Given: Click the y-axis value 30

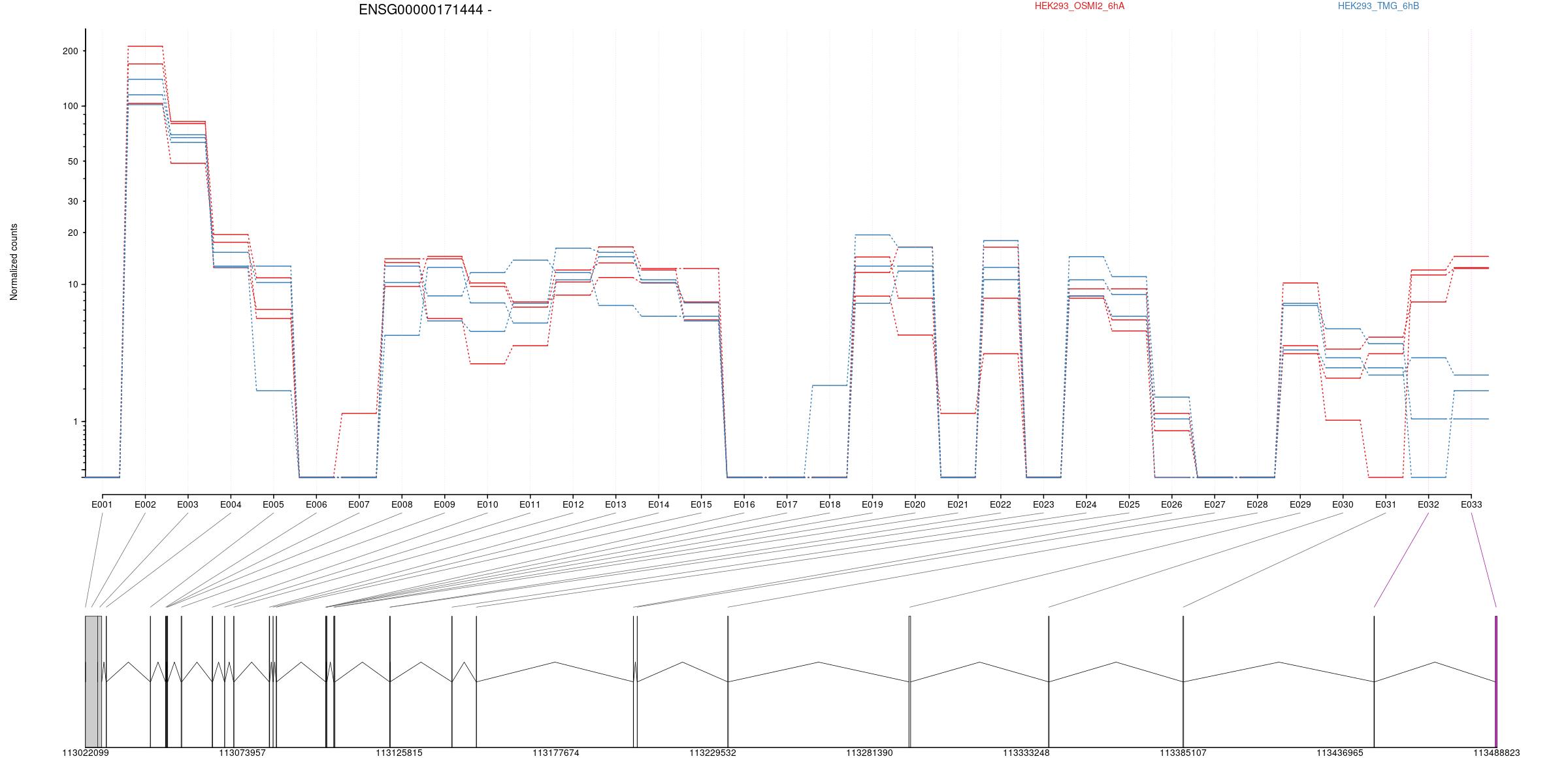Looking at the screenshot, I should point(73,202).
